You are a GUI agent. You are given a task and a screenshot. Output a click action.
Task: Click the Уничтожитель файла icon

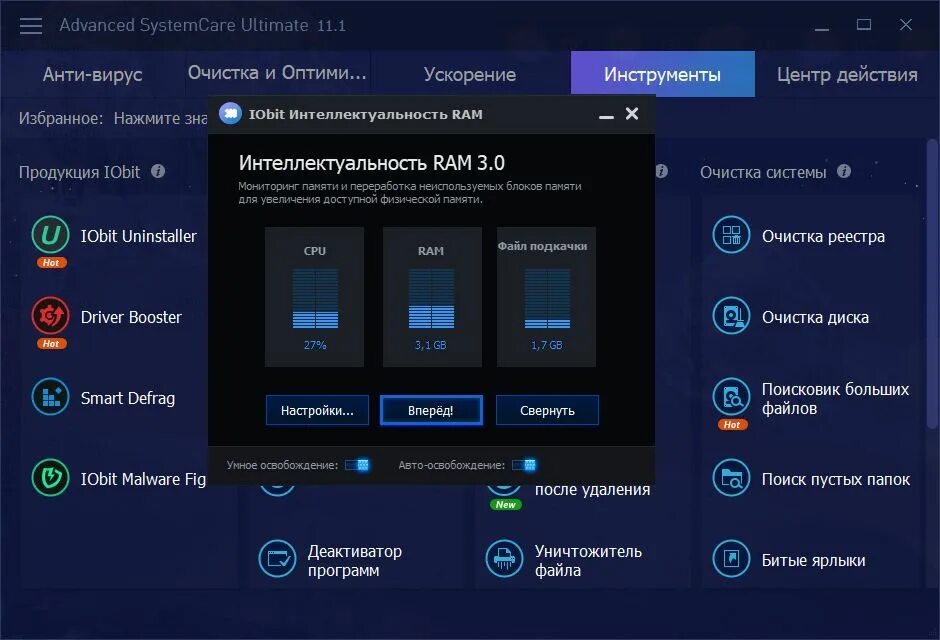(x=504, y=559)
